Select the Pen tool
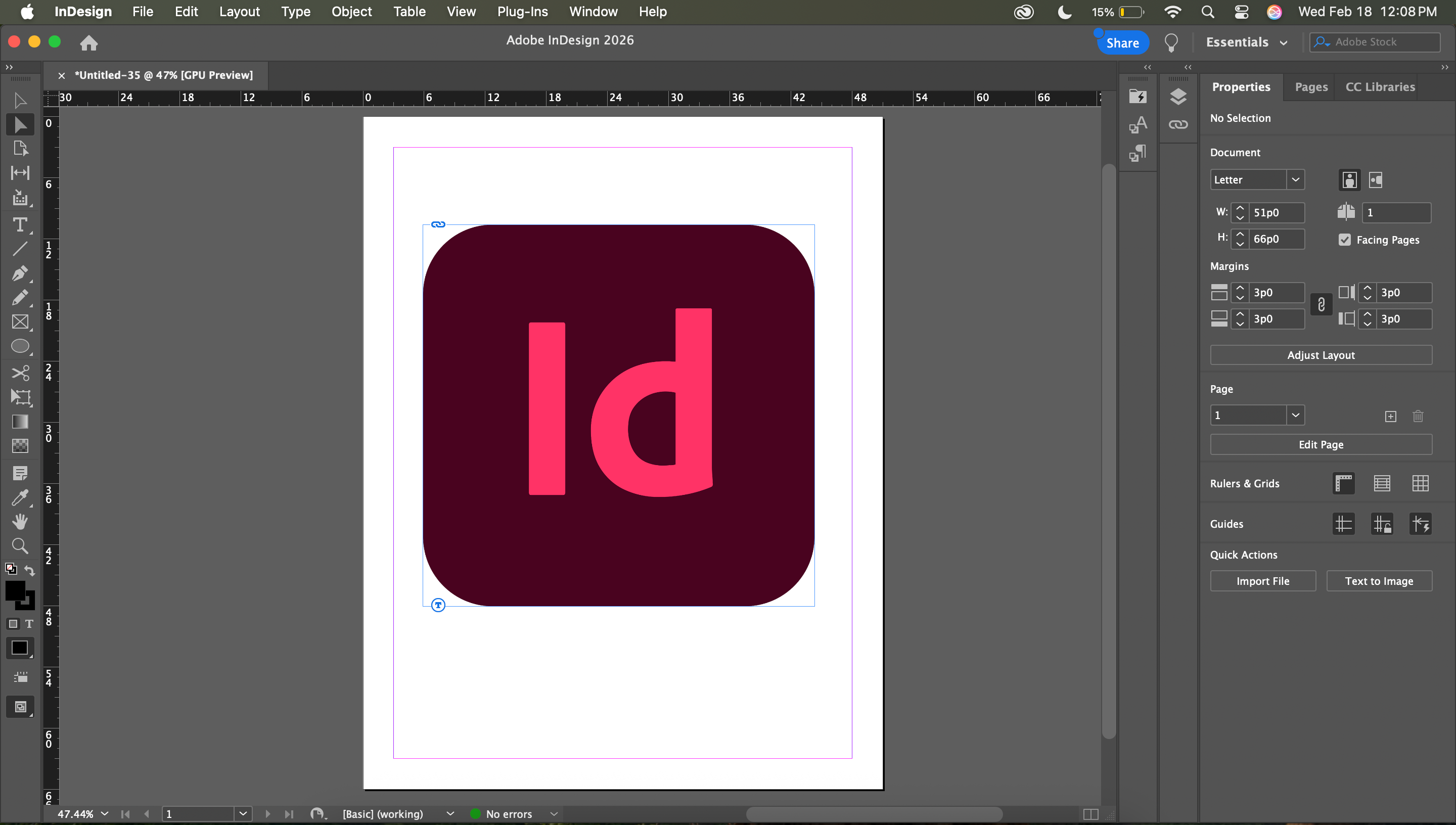 pos(20,273)
